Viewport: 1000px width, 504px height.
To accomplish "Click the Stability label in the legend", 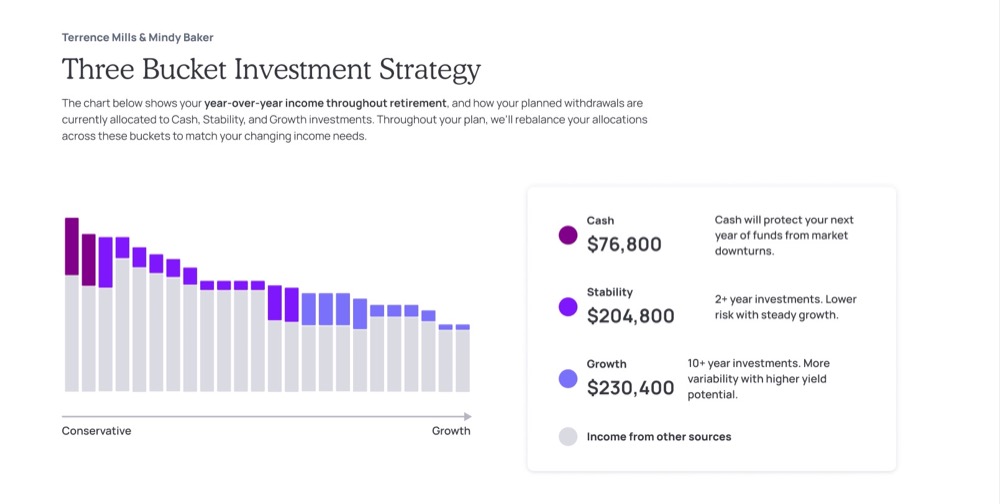I will coord(610,292).
